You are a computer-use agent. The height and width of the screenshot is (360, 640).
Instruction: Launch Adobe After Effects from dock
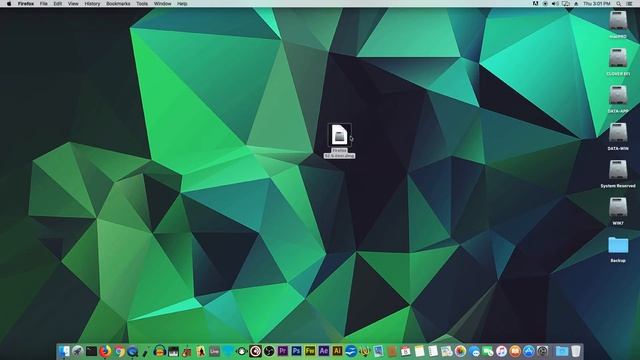click(324, 351)
